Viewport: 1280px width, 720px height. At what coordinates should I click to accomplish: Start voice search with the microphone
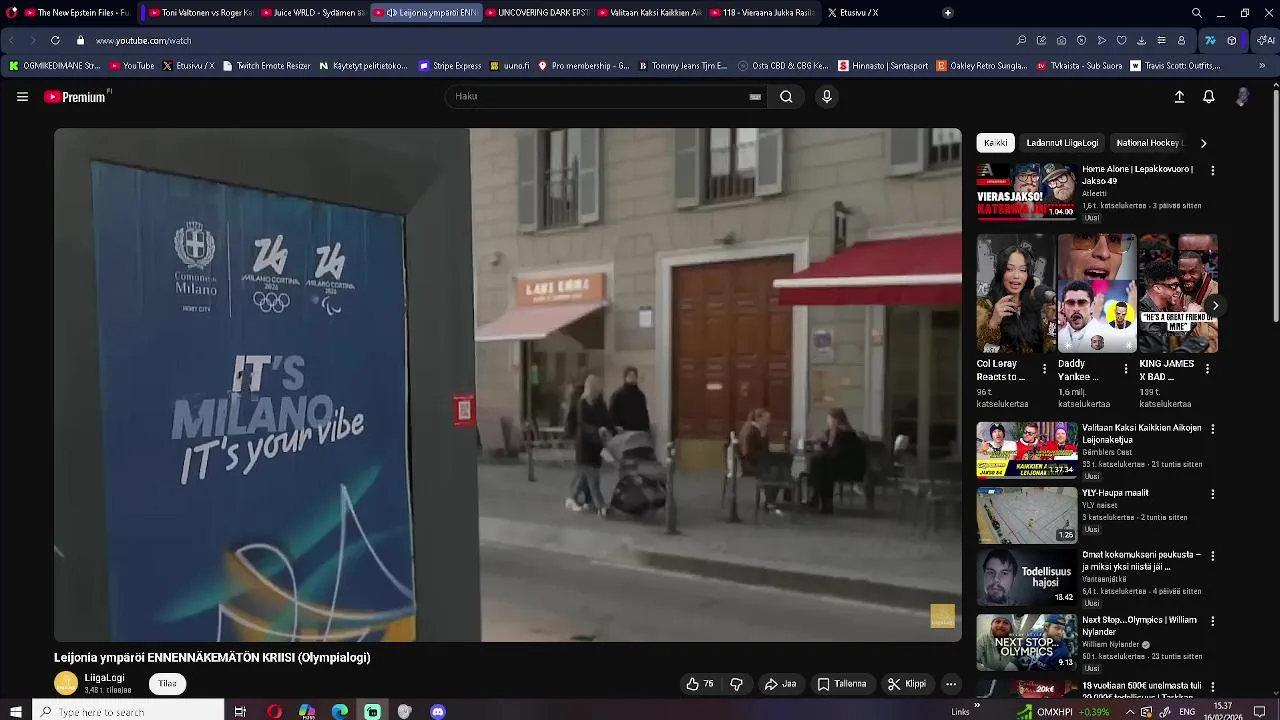click(826, 97)
